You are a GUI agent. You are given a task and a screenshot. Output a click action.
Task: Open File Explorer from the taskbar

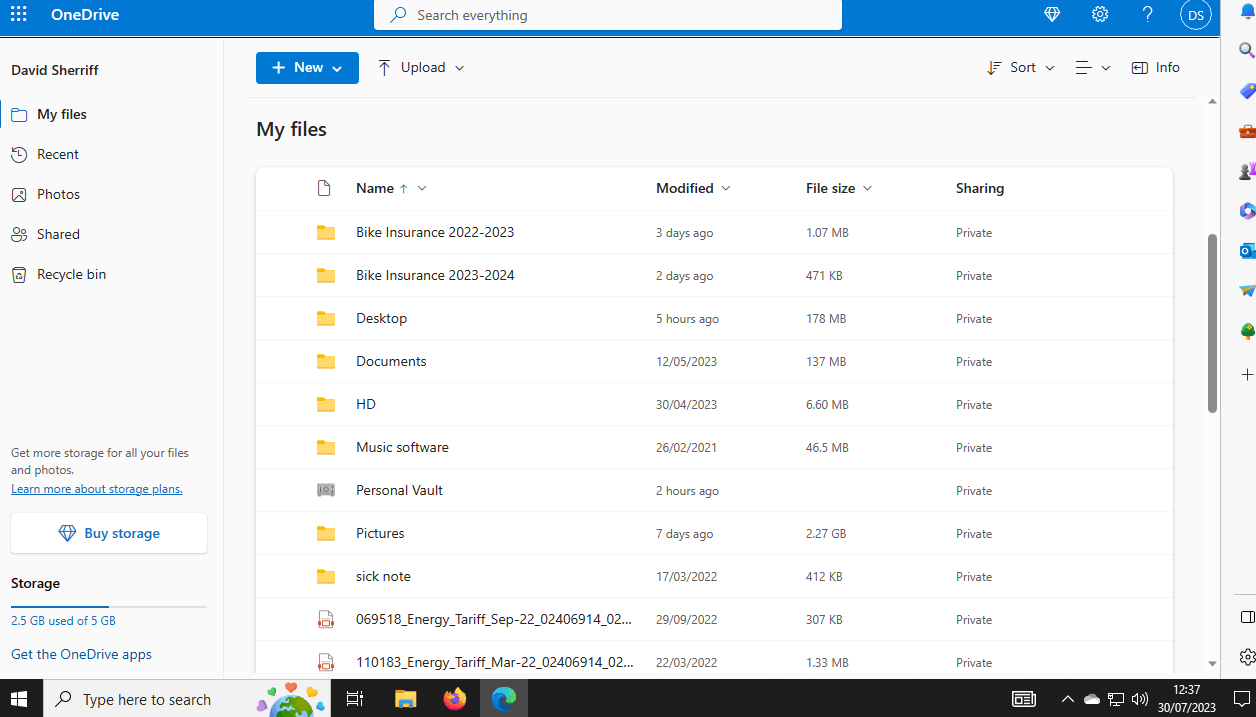404,699
